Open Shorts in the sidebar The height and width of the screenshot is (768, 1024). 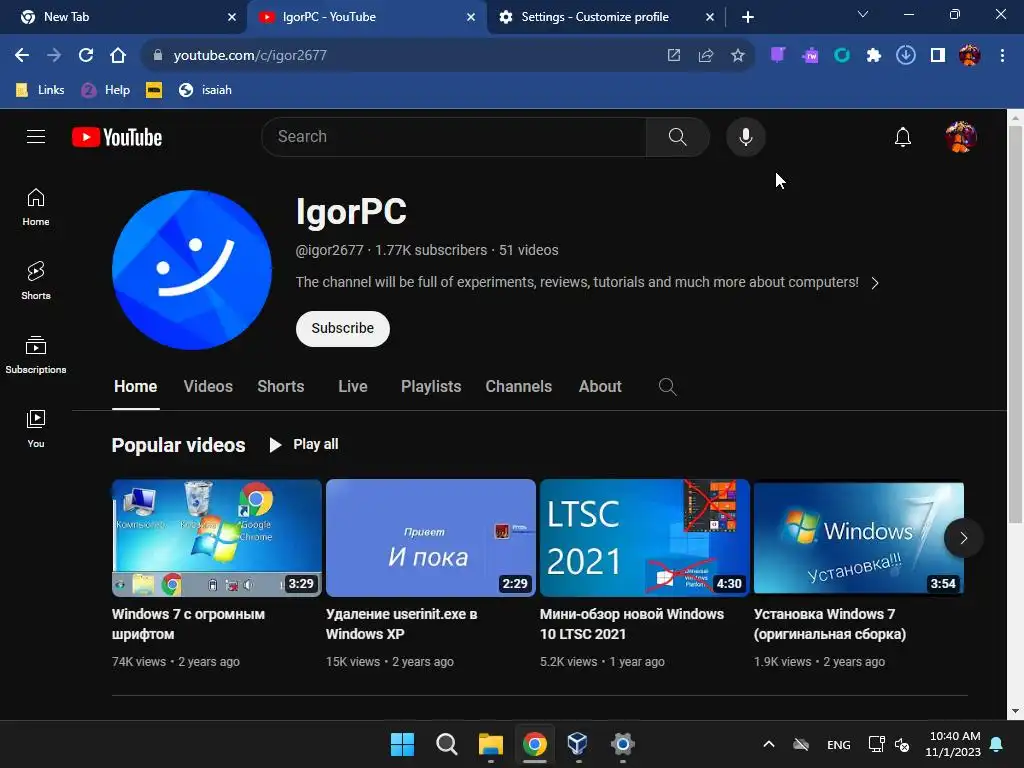(36, 281)
